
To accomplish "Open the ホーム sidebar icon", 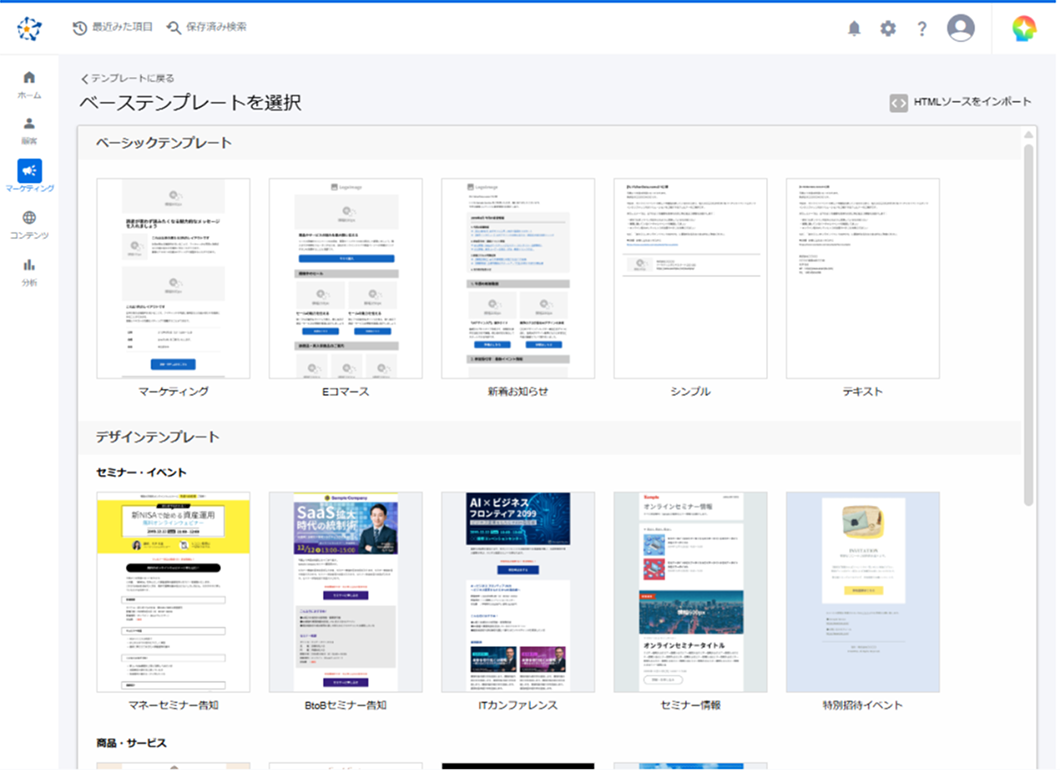I will pos(29,82).
